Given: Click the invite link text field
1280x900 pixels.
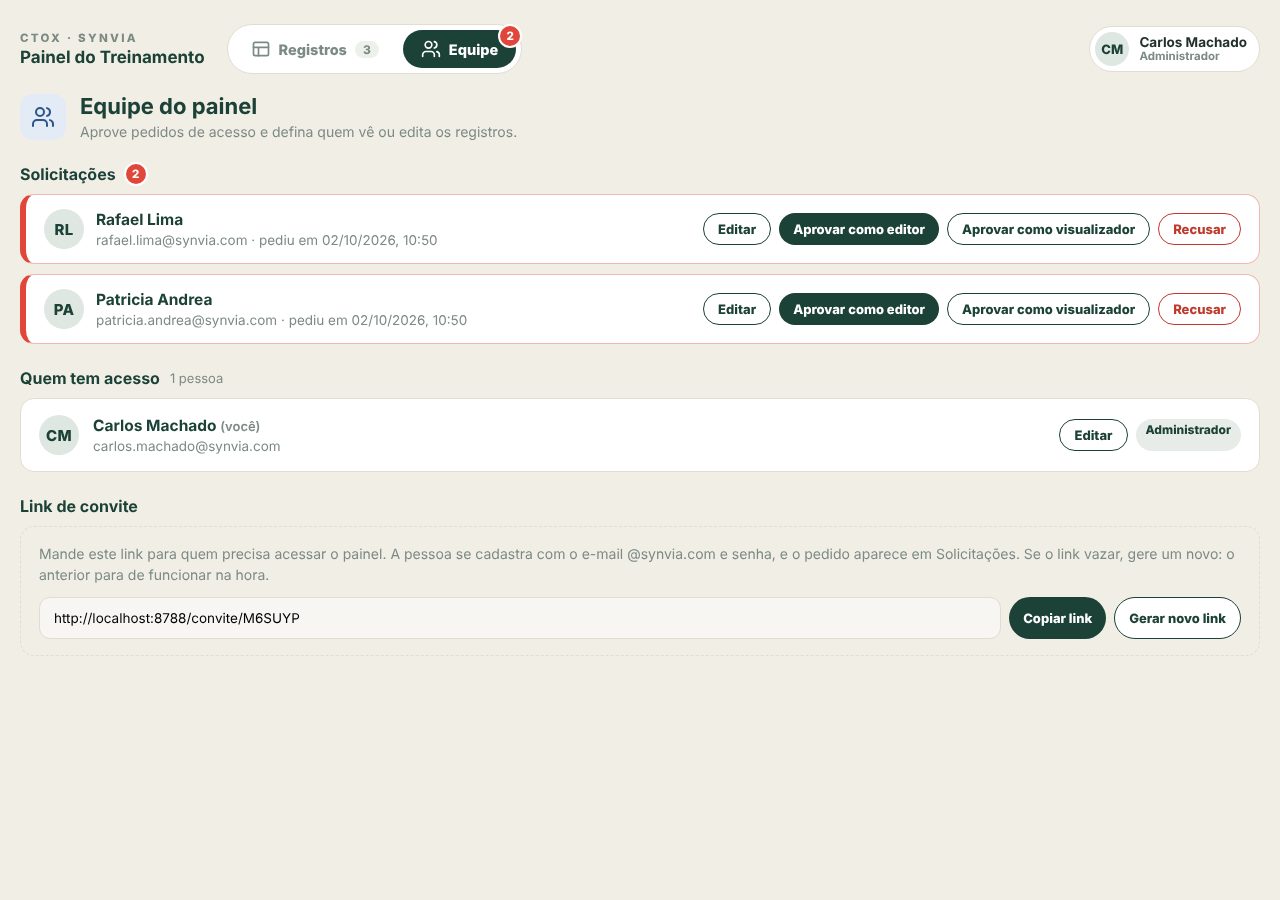Looking at the screenshot, I should [x=520, y=618].
